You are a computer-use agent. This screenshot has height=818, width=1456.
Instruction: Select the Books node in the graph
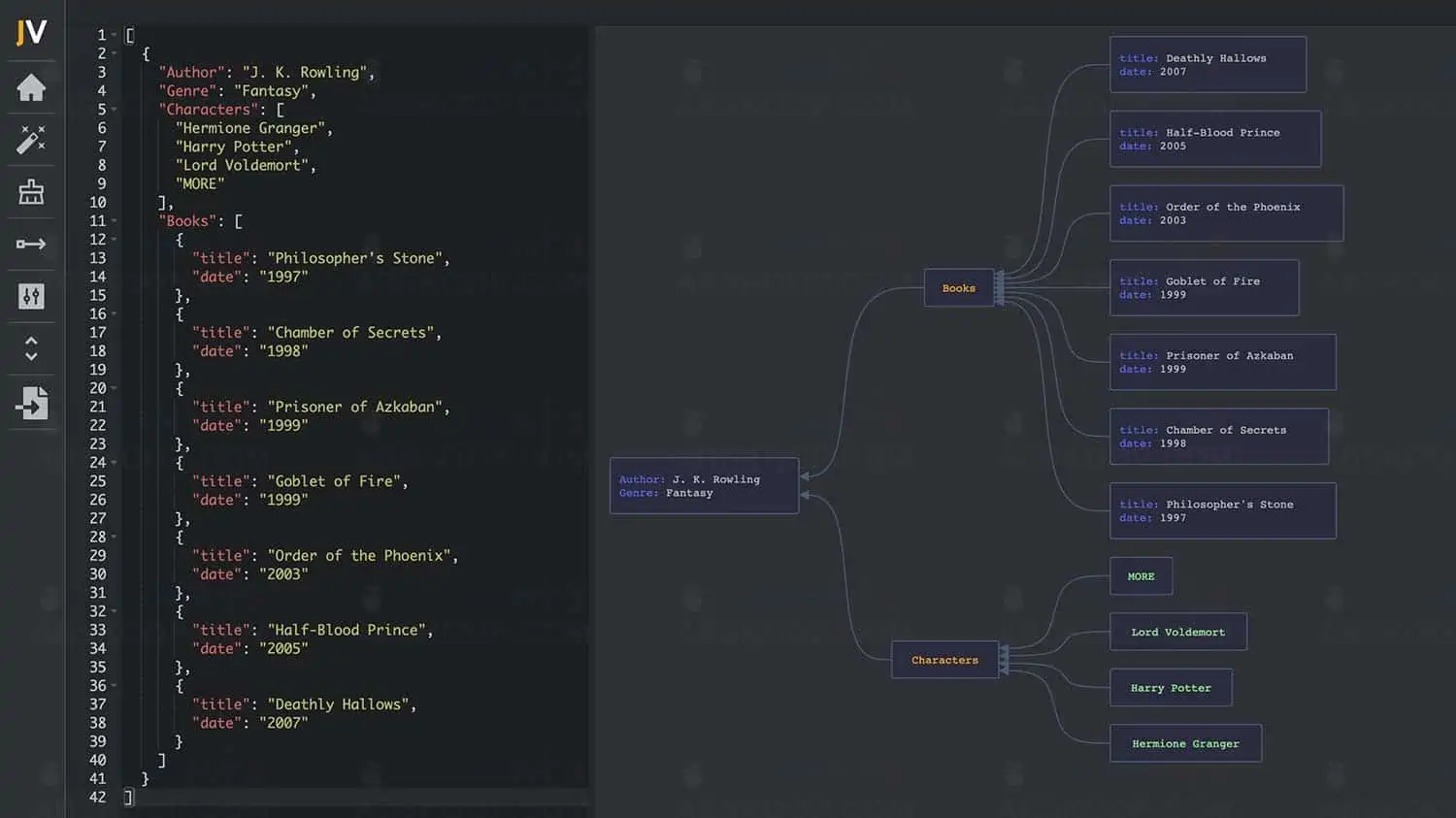[x=958, y=288]
